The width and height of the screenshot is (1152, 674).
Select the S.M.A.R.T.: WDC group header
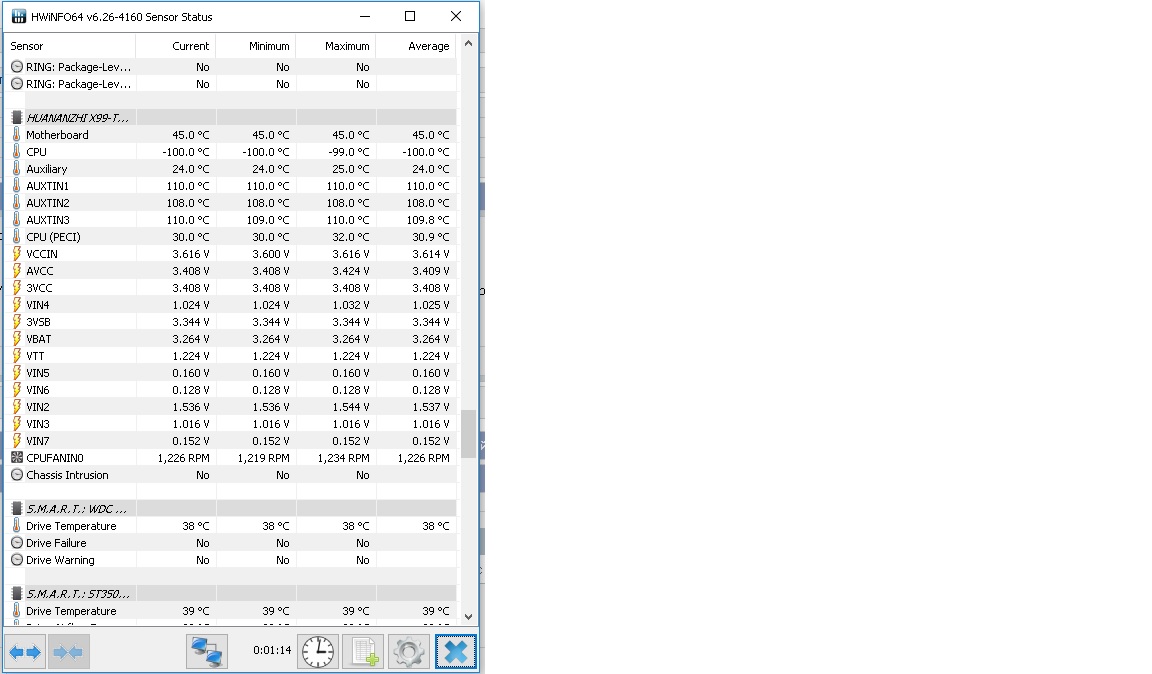(76, 509)
